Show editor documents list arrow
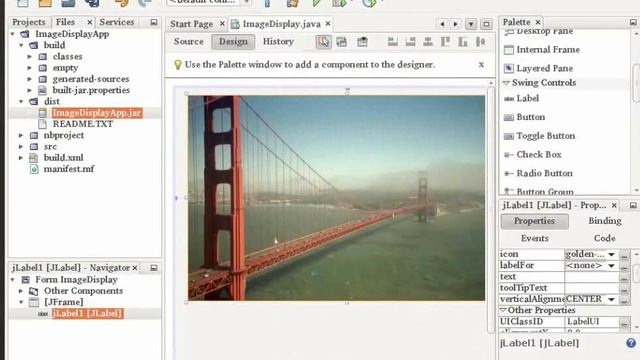Screen dimensions: 640x360 [x=471, y=24]
